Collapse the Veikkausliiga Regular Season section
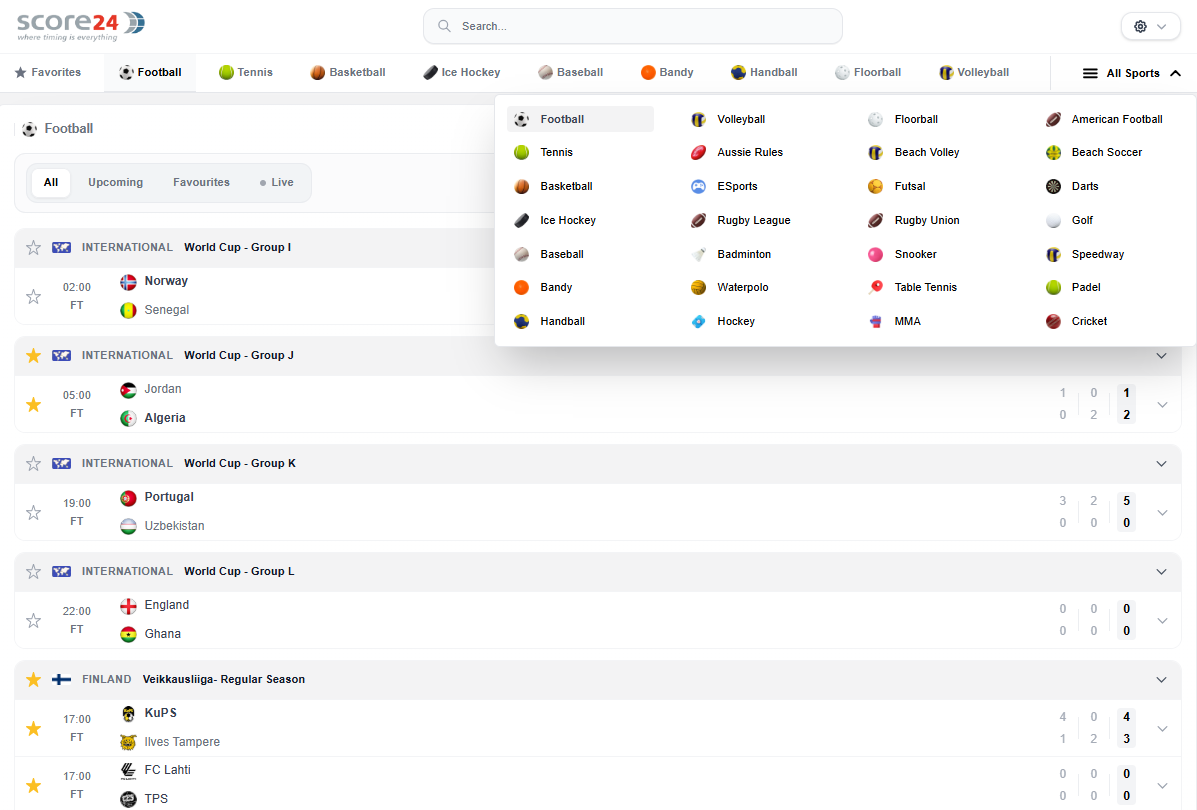Screen dimensions: 1197x810 click(1161, 679)
